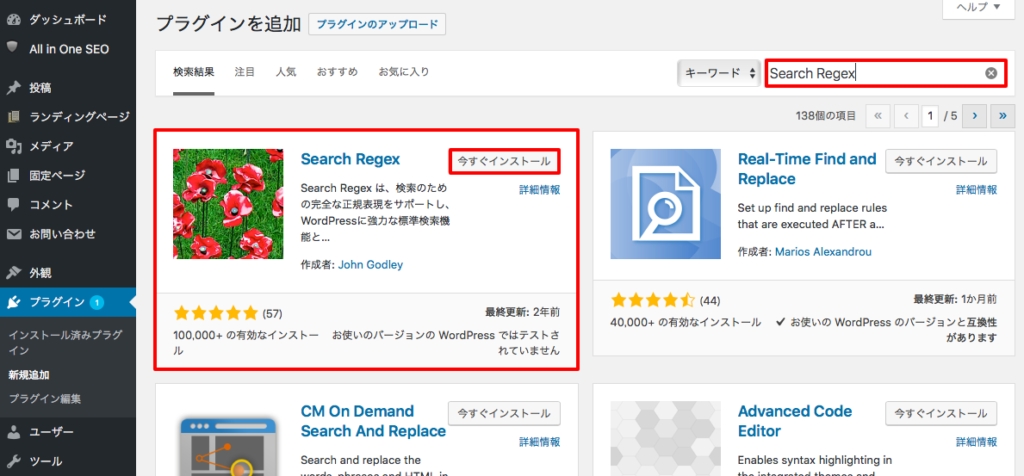The height and width of the screenshot is (476, 1024).
Task: Visit author John Godley's link
Action: tap(371, 265)
